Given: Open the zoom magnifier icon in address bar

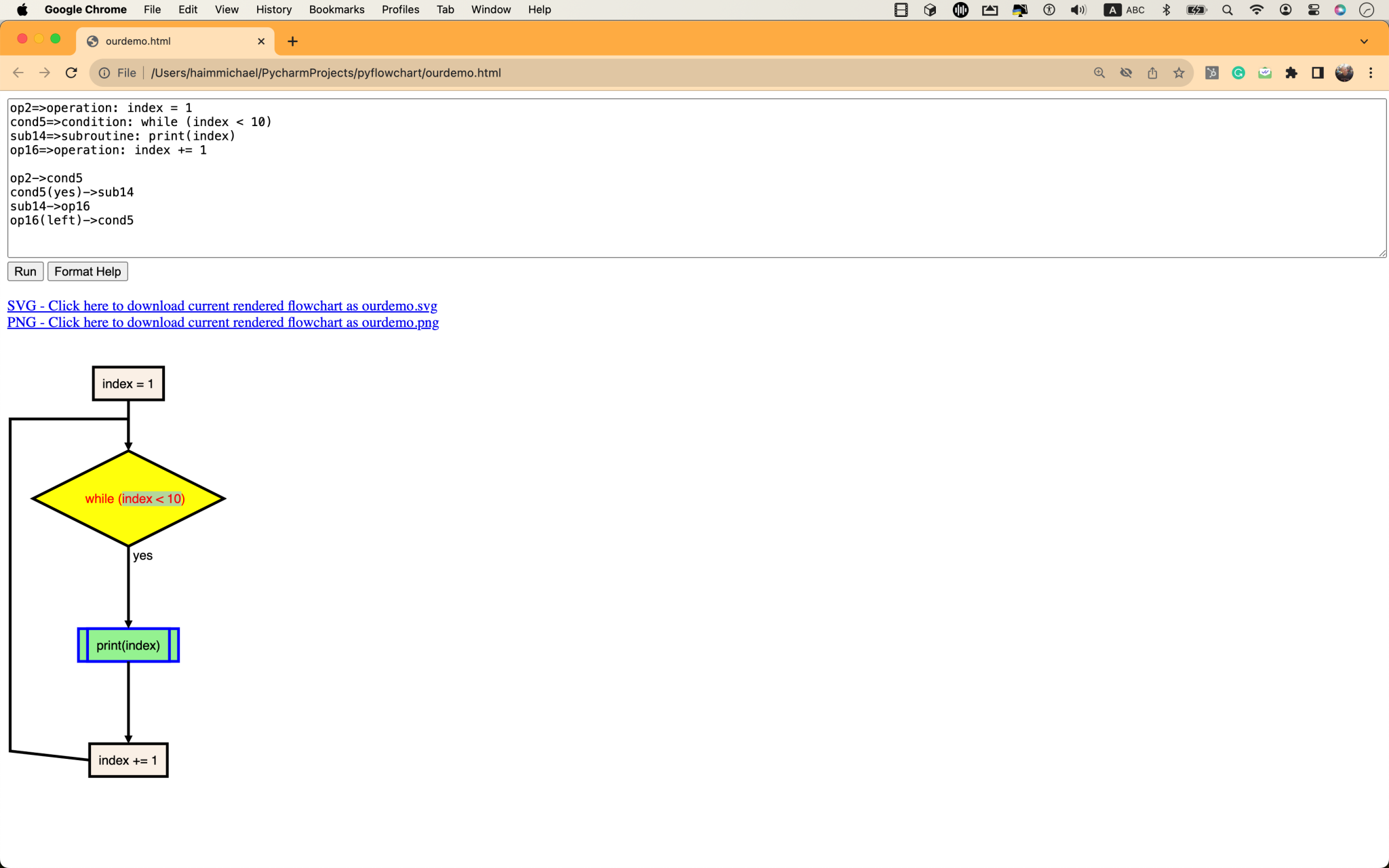Looking at the screenshot, I should click(1099, 73).
